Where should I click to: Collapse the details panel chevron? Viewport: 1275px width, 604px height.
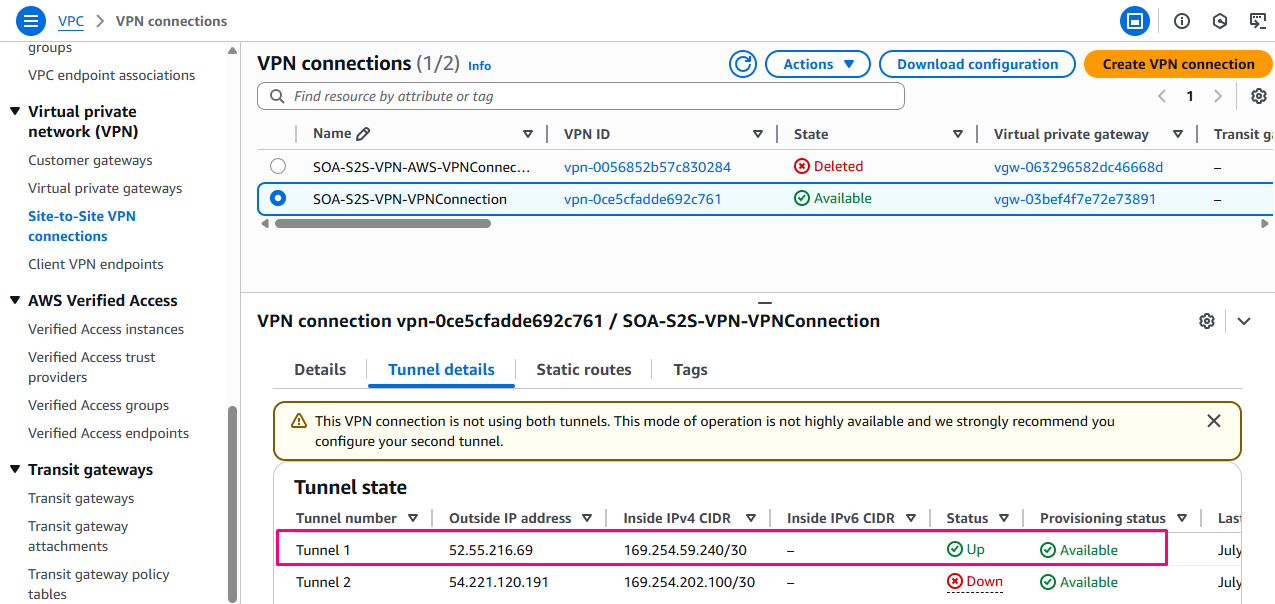[x=1244, y=321]
